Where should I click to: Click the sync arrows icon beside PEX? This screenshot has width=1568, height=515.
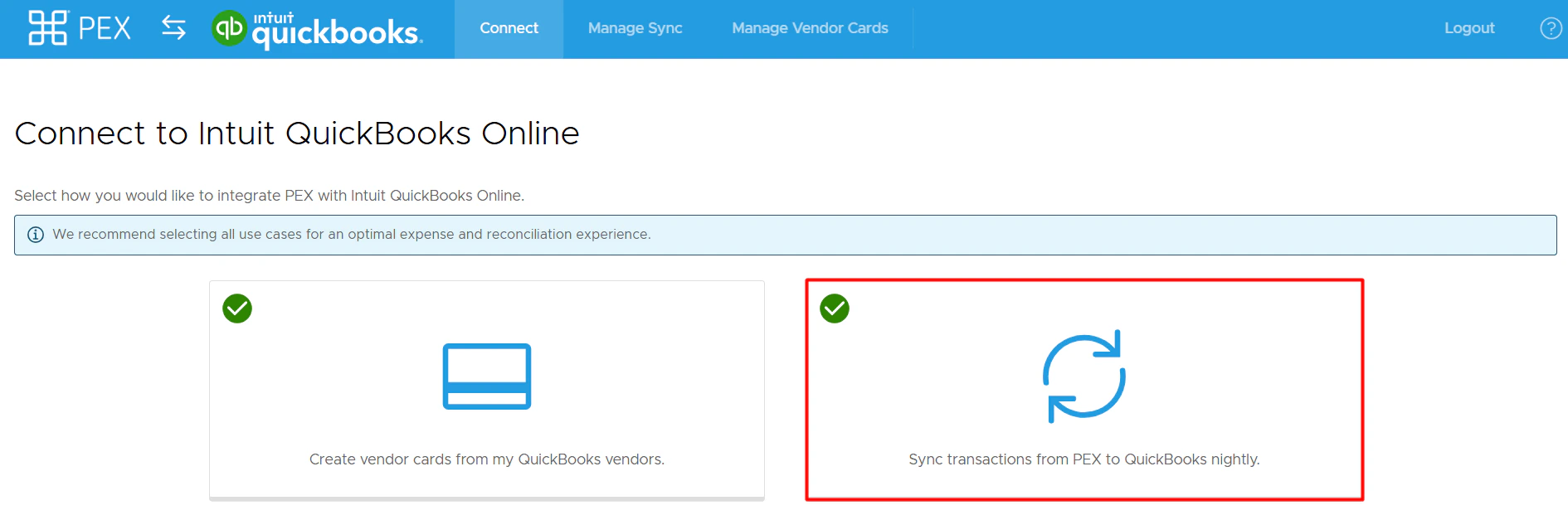pyautogui.click(x=173, y=28)
